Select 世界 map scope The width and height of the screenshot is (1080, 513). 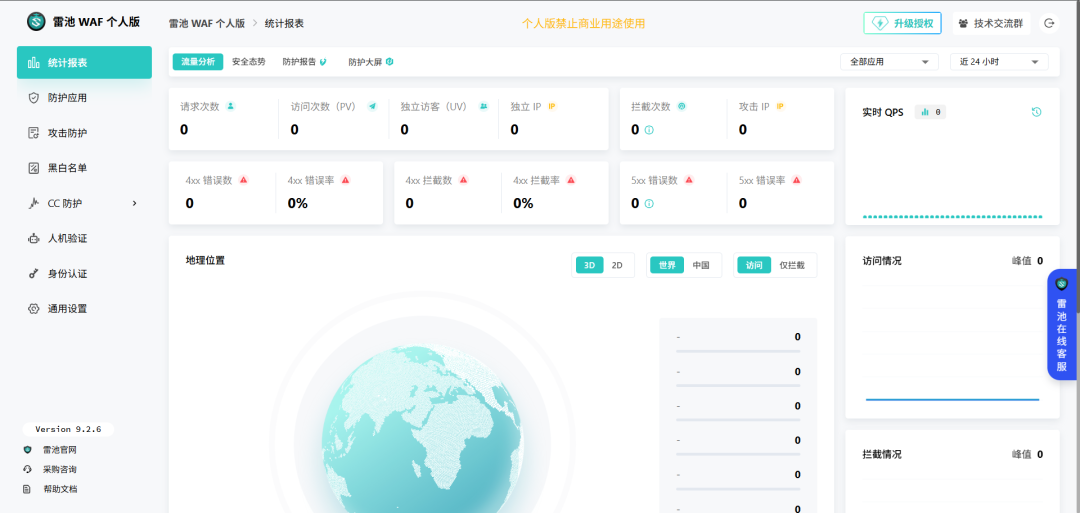667,265
